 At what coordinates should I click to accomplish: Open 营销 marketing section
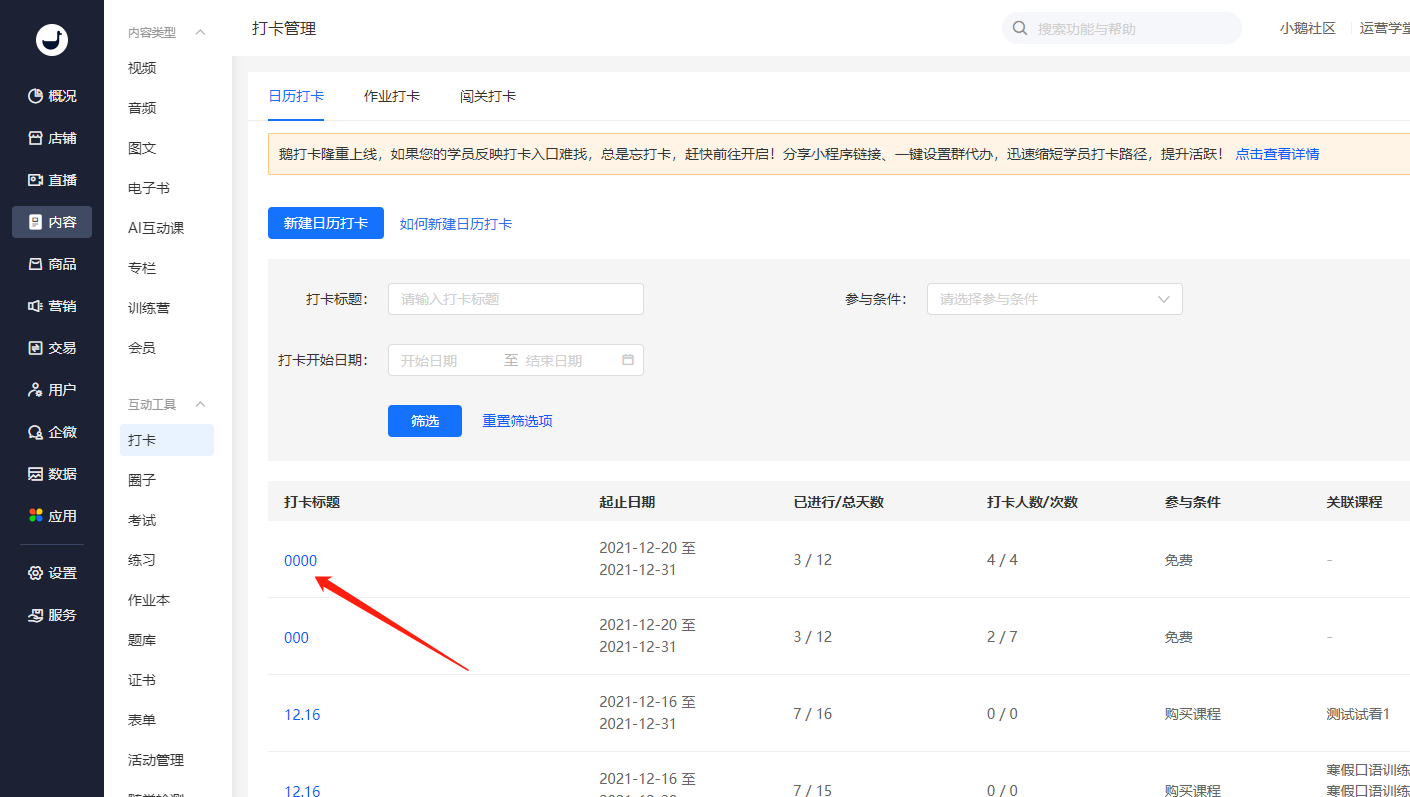click(x=52, y=306)
